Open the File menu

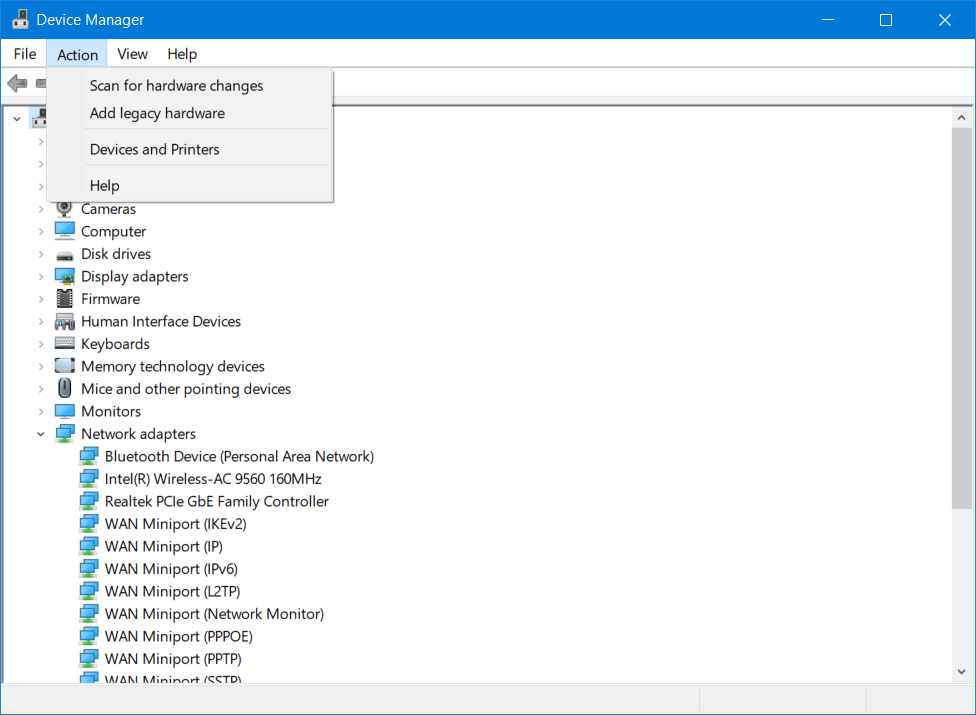click(25, 54)
